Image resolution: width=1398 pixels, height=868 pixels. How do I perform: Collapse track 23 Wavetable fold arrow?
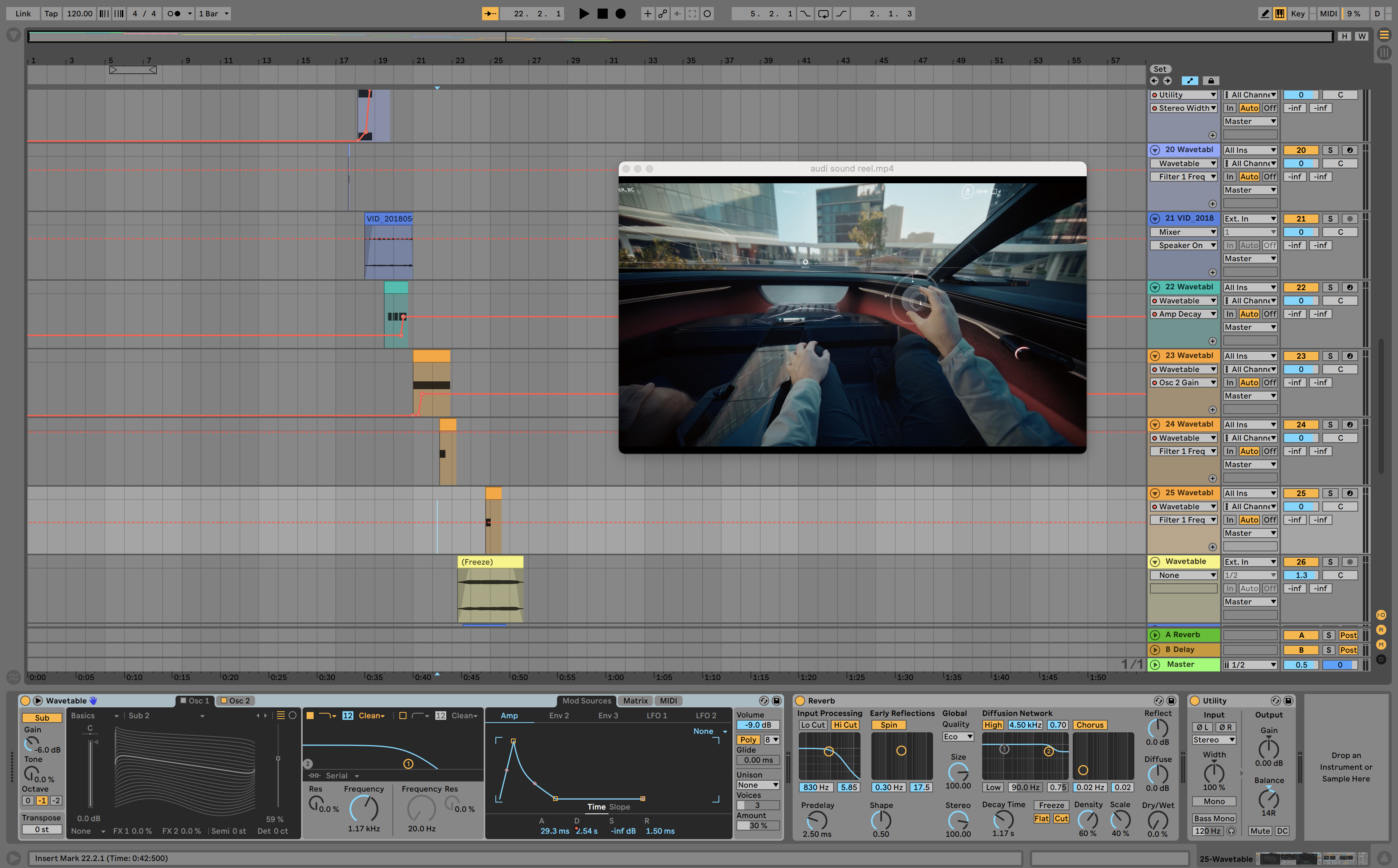click(1155, 356)
